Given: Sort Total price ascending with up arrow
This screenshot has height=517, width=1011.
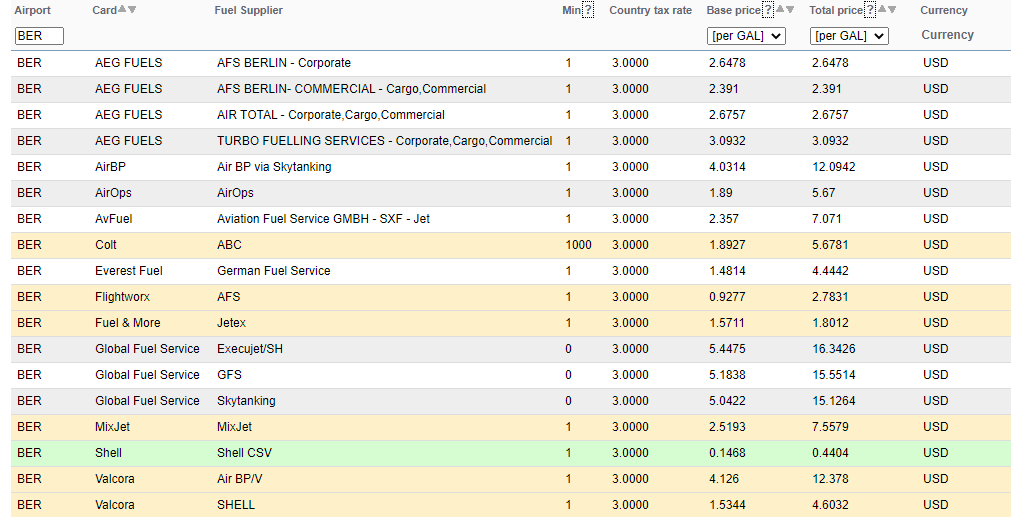Looking at the screenshot, I should pos(882,9).
